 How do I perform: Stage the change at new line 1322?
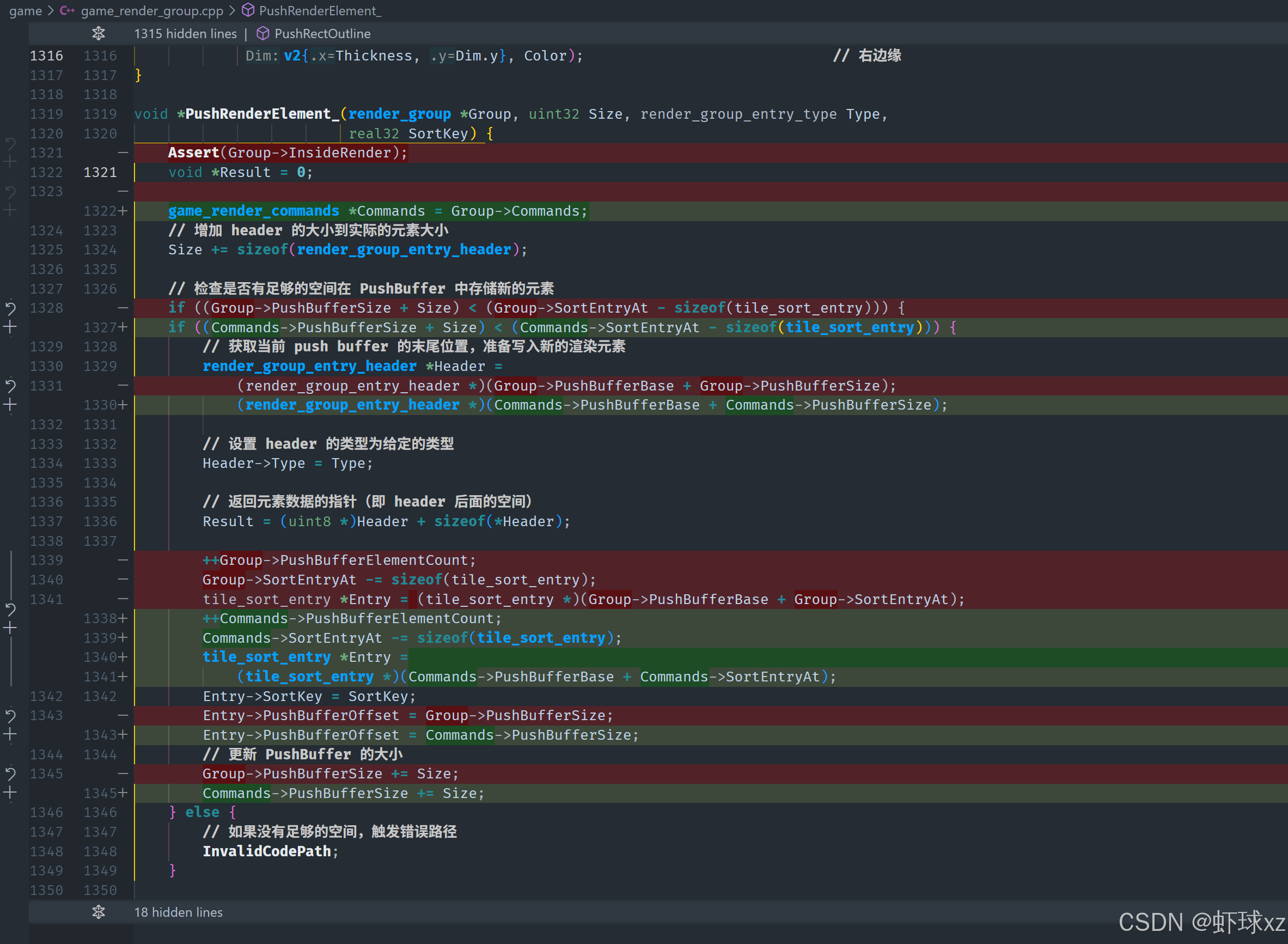pyautogui.click(x=10, y=211)
